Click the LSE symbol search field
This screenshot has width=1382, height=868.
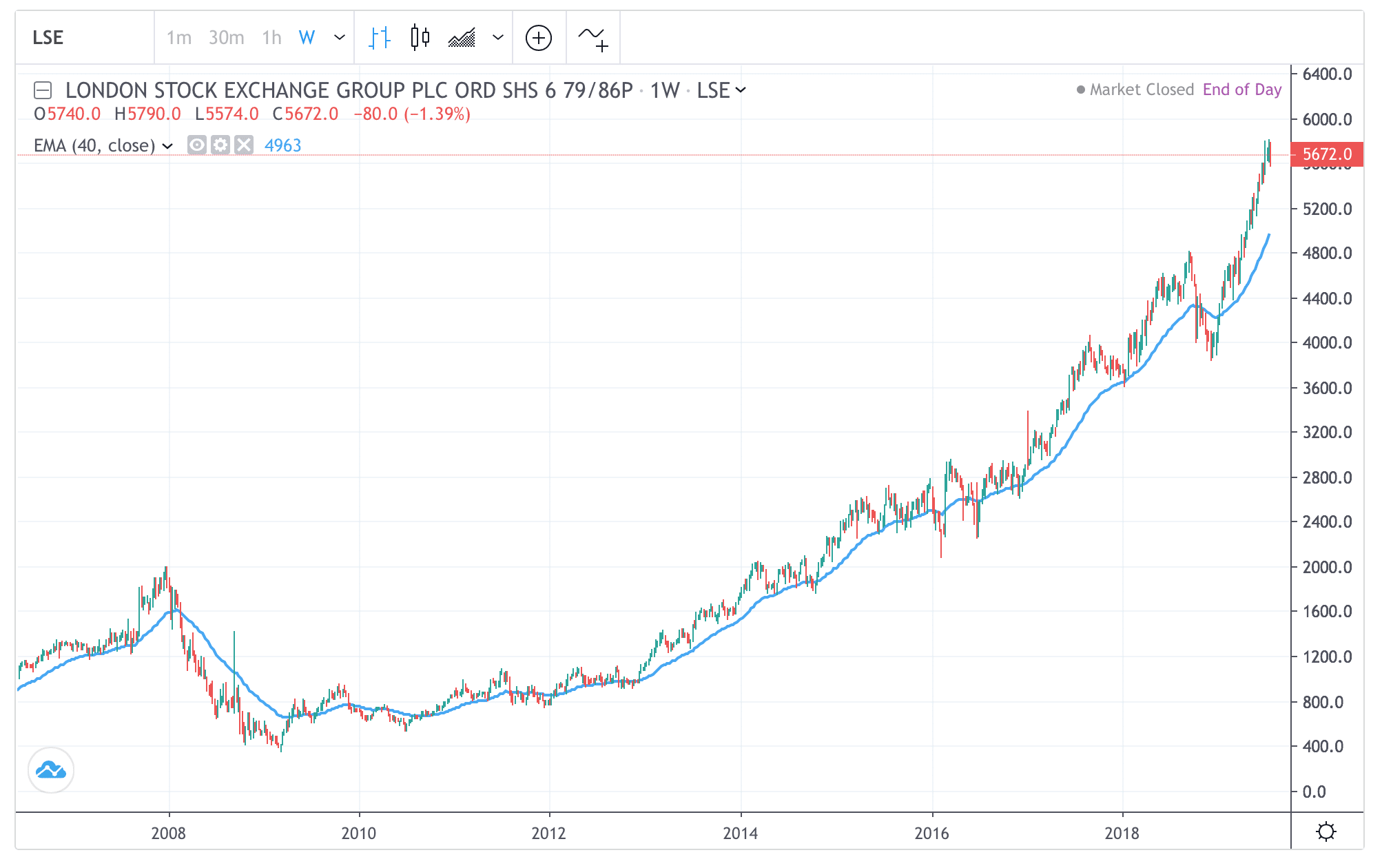[85, 37]
